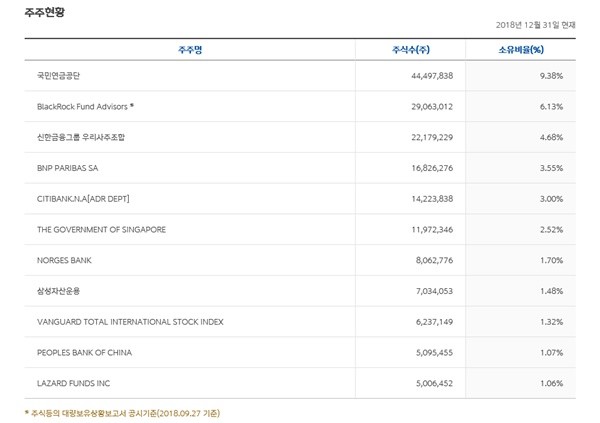
Task: Click ownership ratio 4.68%
Action: (x=551, y=137)
